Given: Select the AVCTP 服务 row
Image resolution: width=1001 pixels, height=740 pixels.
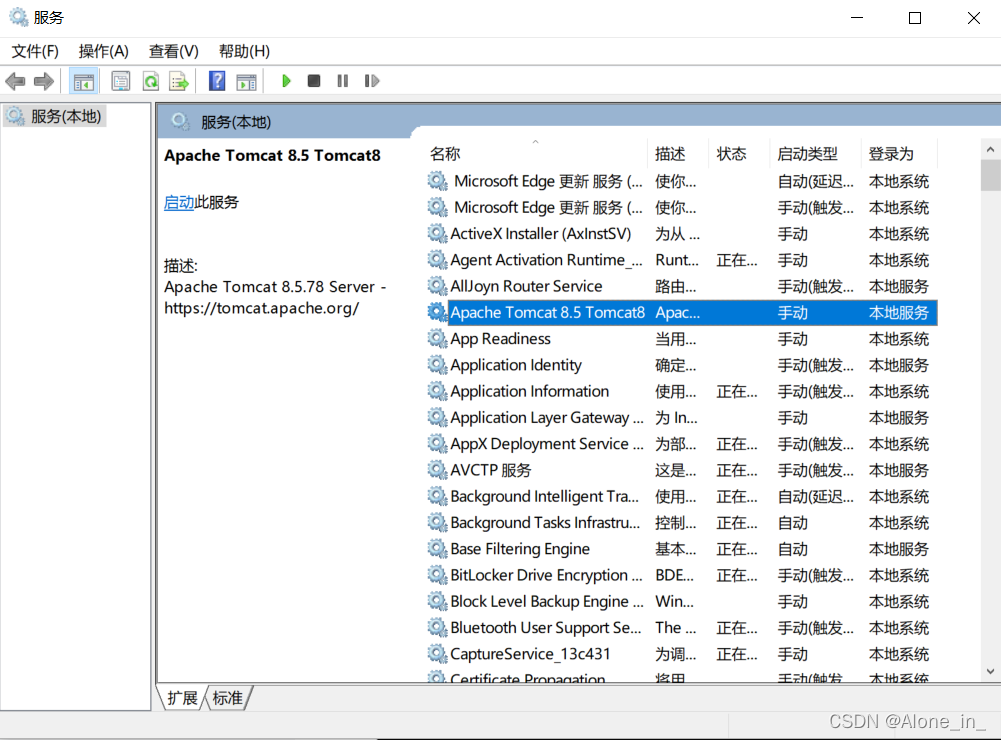Looking at the screenshot, I should (x=682, y=470).
